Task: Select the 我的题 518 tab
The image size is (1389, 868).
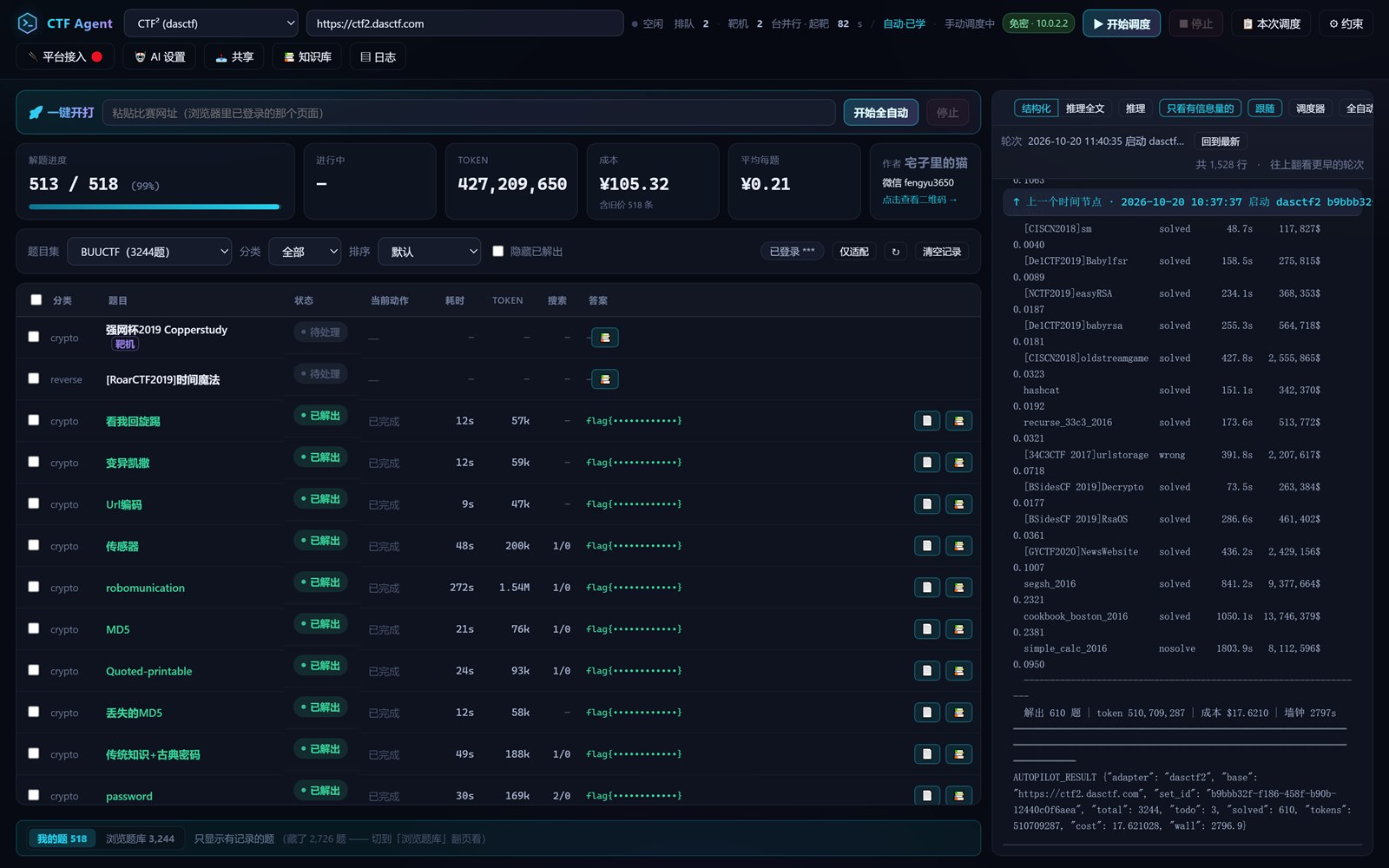Action: click(62, 838)
